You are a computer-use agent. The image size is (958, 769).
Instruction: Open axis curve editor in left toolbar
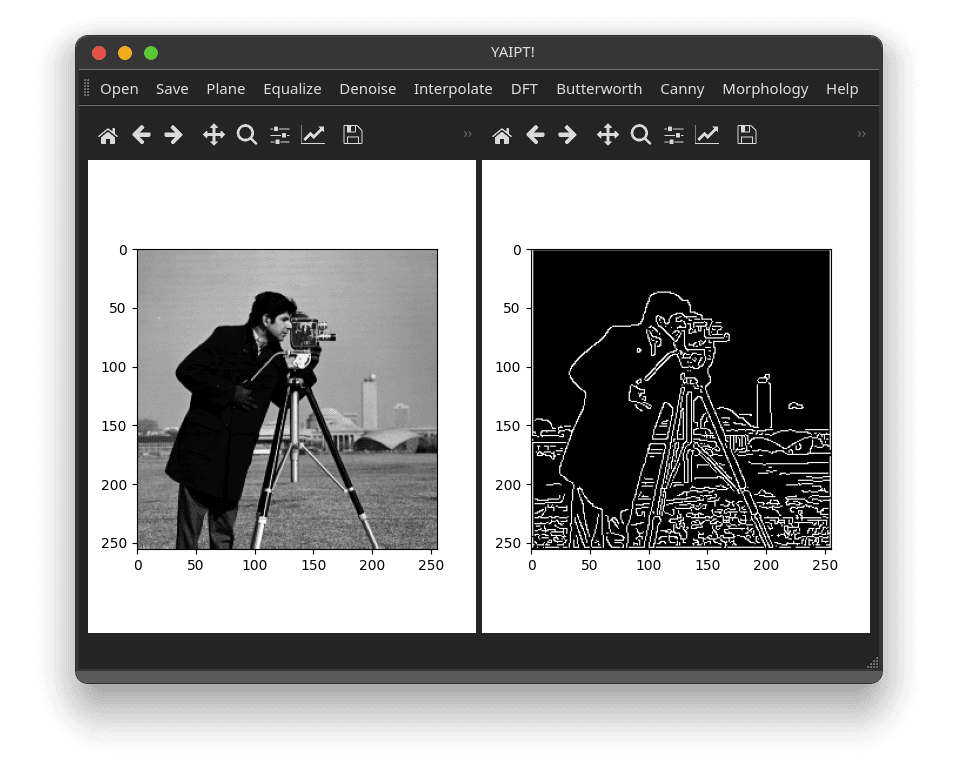(x=313, y=135)
